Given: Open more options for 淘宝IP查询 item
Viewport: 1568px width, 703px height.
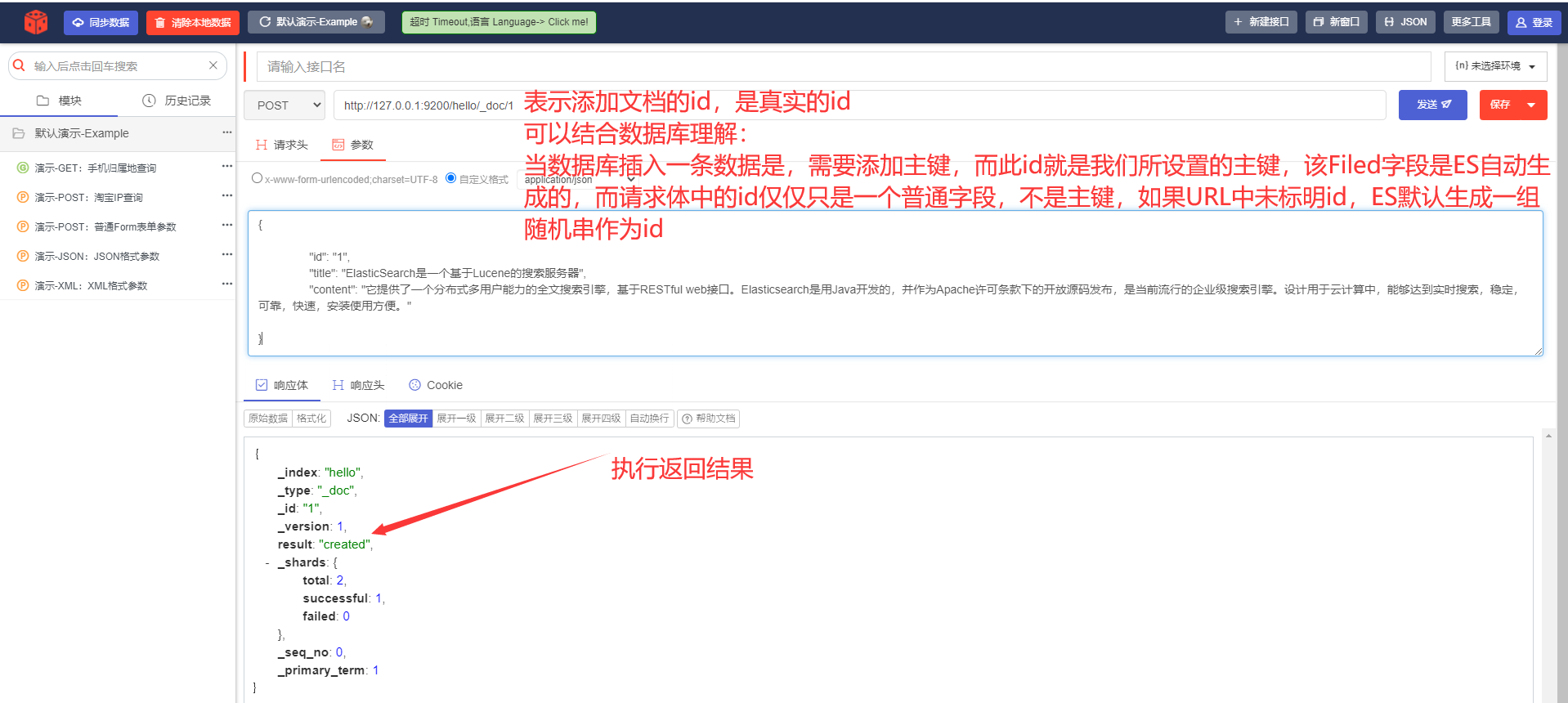Looking at the screenshot, I should [227, 195].
